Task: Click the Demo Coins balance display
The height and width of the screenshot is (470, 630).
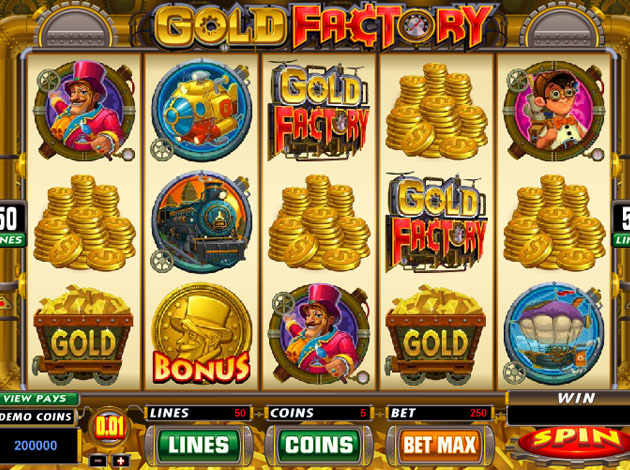Action: click(39, 445)
